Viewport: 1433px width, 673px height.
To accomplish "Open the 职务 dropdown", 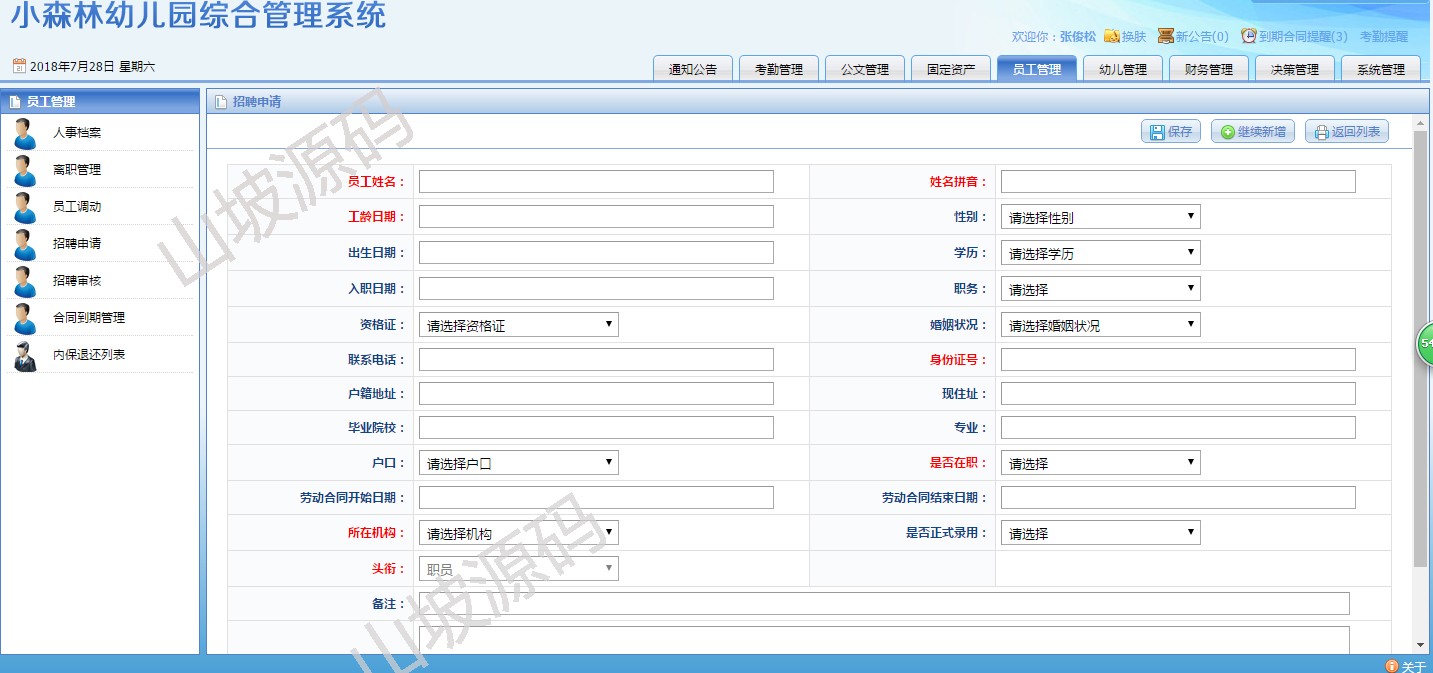I will click(x=1100, y=289).
